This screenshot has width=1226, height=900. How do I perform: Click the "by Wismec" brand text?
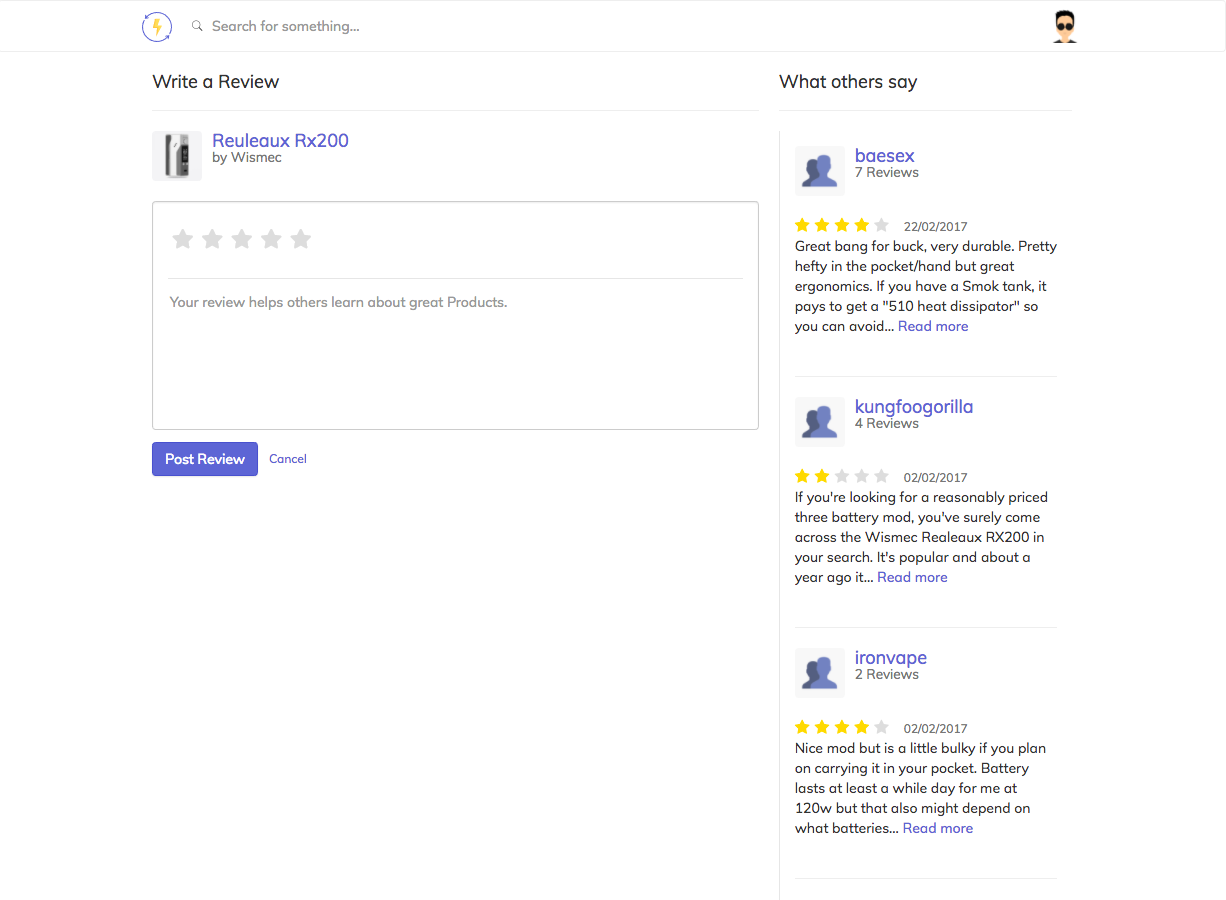[x=247, y=158]
